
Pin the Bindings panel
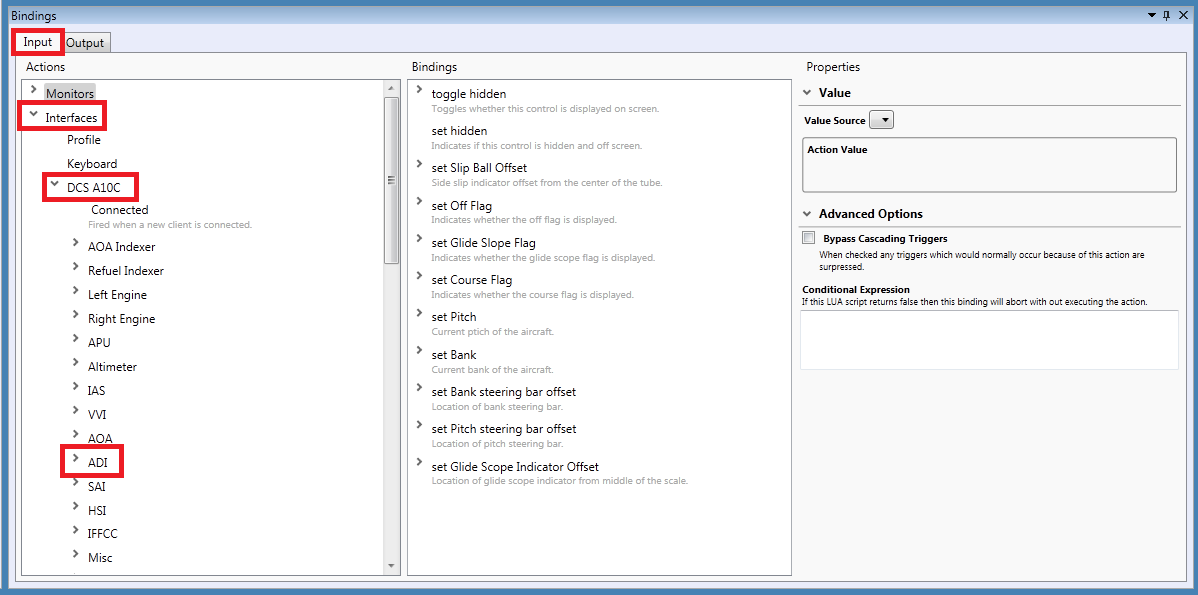(1167, 15)
